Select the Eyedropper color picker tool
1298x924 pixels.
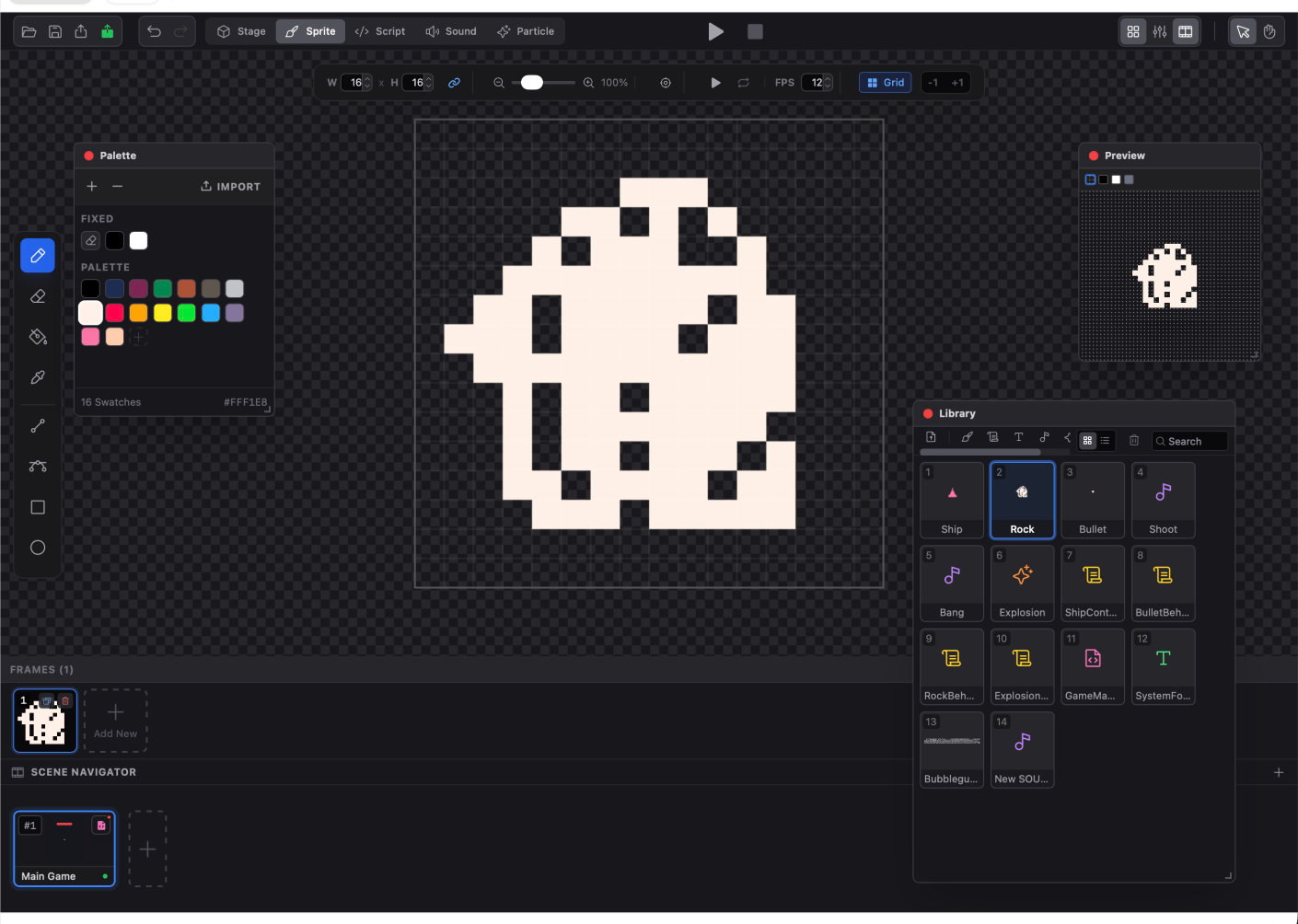[38, 377]
